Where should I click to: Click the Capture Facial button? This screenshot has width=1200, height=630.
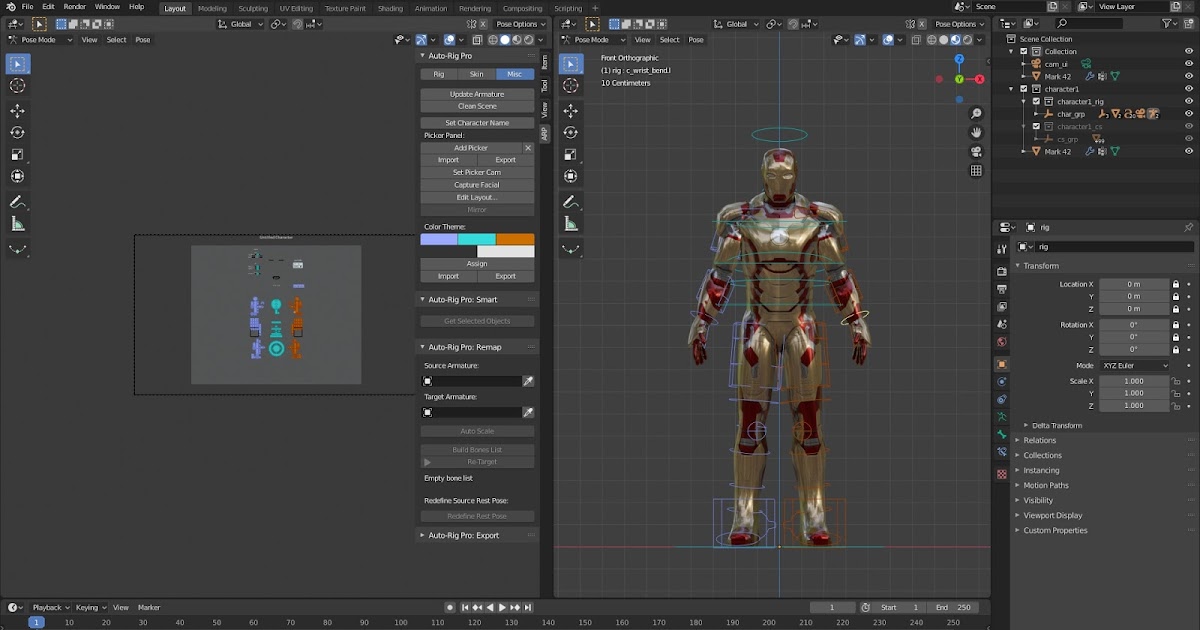(x=477, y=185)
